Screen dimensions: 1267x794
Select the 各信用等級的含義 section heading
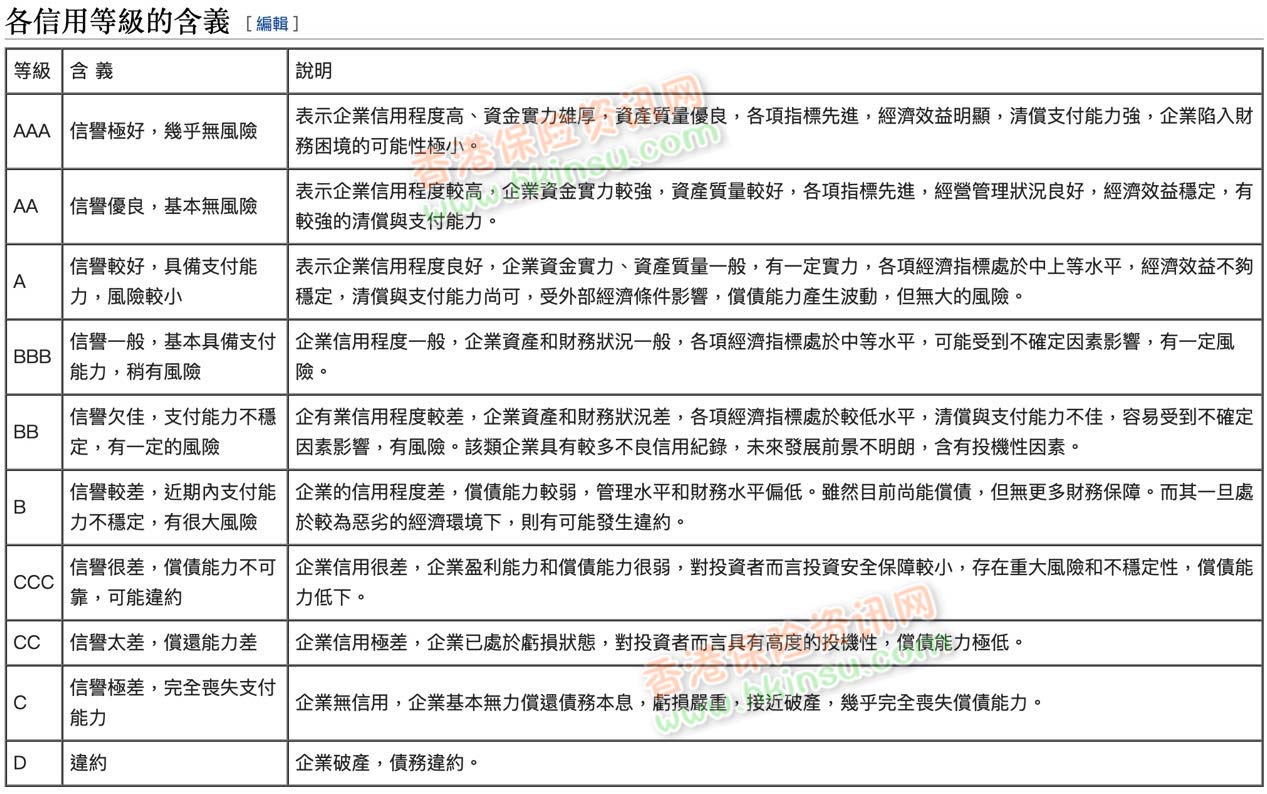(118, 20)
